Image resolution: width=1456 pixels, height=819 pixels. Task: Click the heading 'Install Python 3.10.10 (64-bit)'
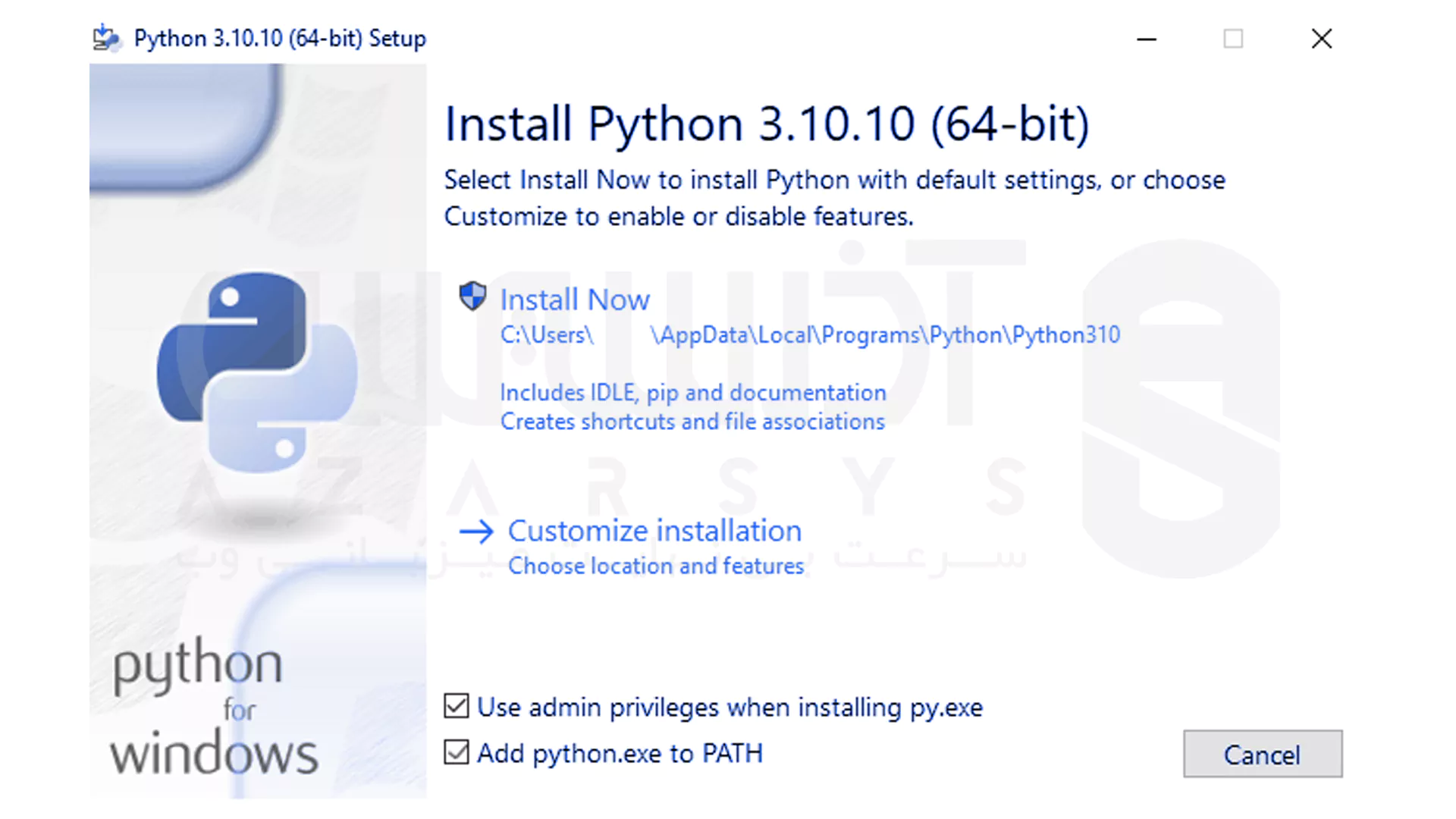[x=767, y=123]
